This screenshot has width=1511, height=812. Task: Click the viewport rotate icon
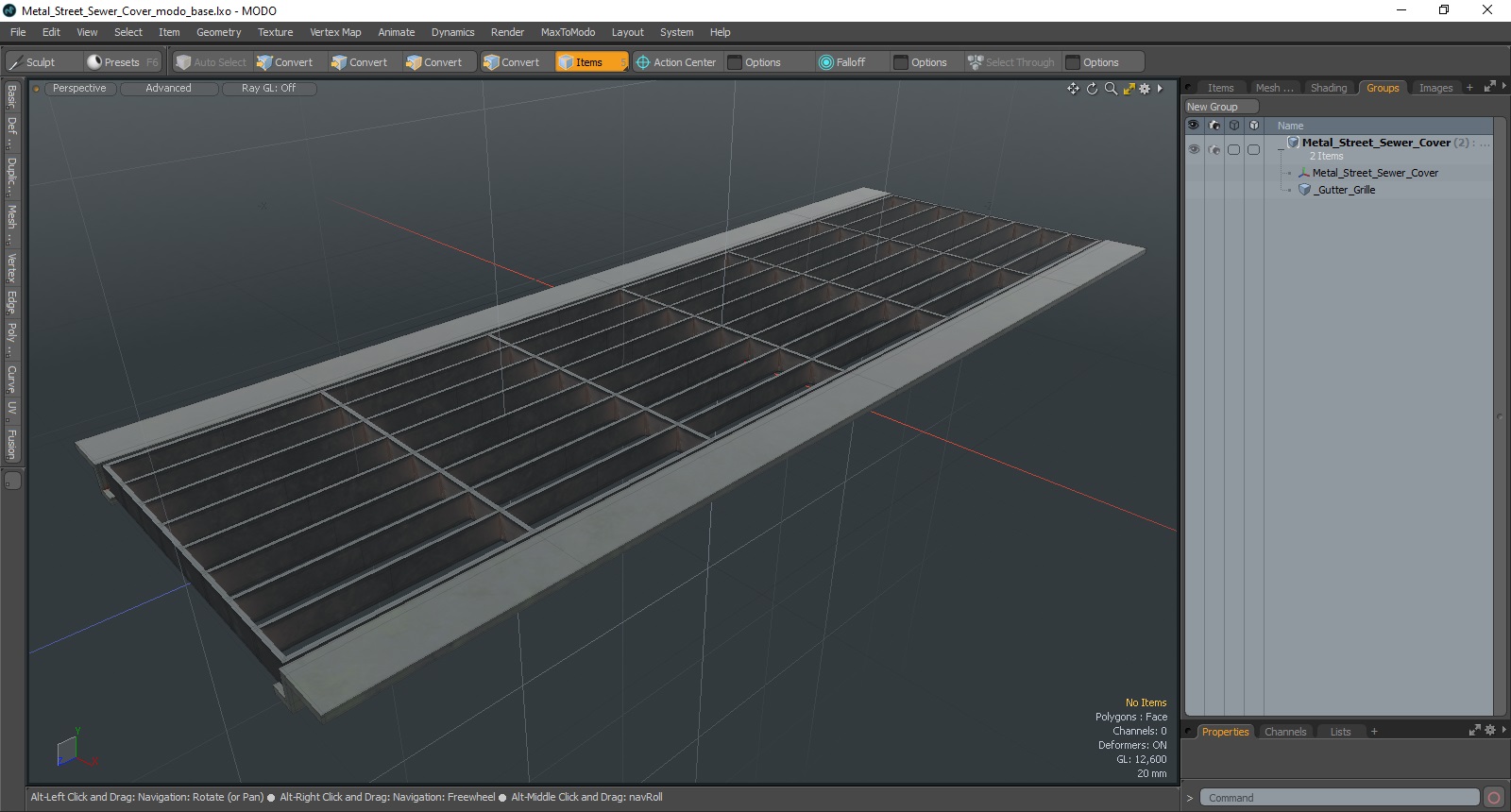(x=1092, y=89)
